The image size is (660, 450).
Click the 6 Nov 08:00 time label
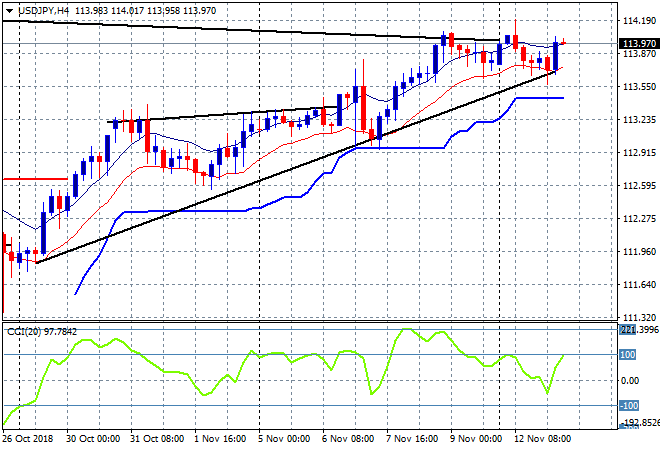pyautogui.click(x=348, y=439)
